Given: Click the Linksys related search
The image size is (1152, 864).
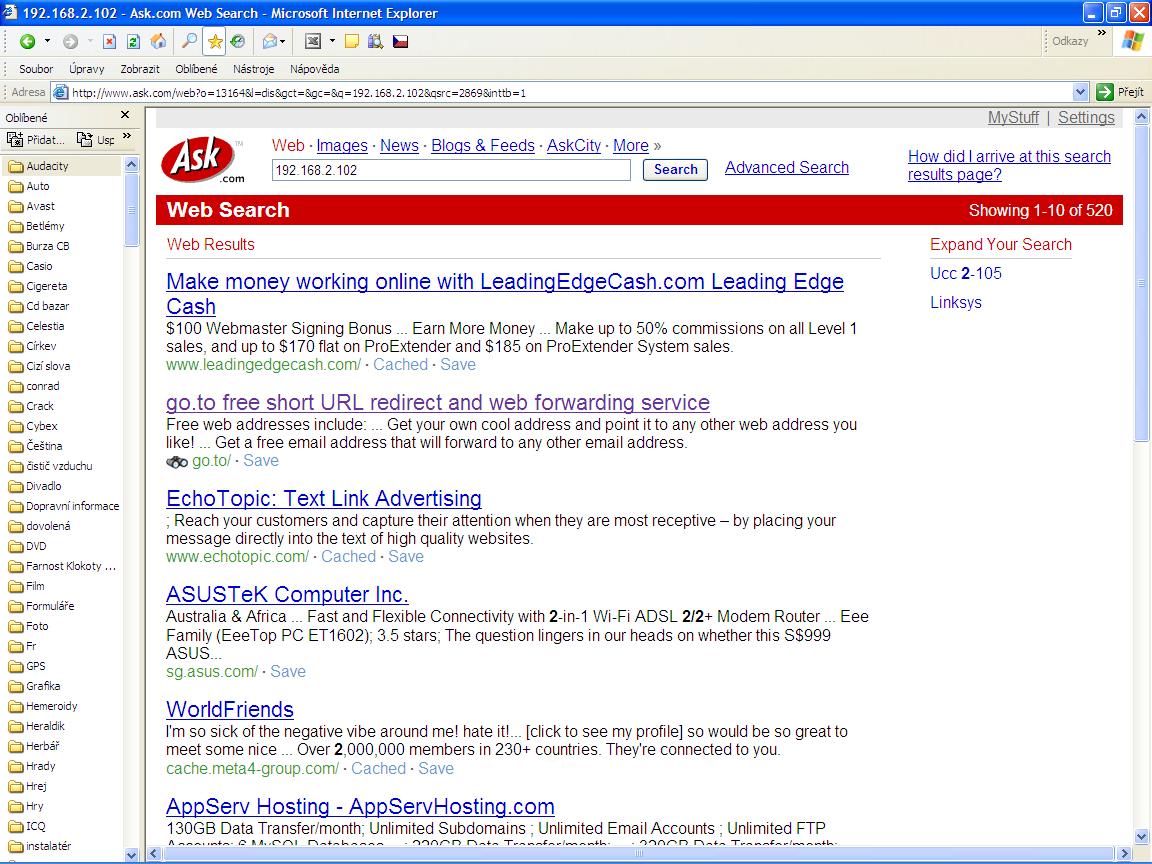Looking at the screenshot, I should pos(956,303).
